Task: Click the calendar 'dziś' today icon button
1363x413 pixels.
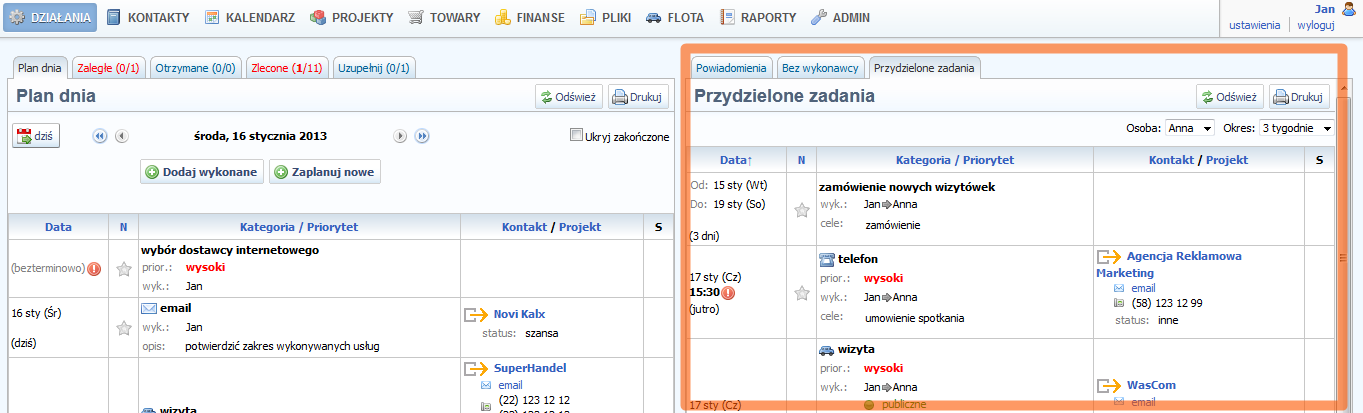Action: [x=35, y=136]
